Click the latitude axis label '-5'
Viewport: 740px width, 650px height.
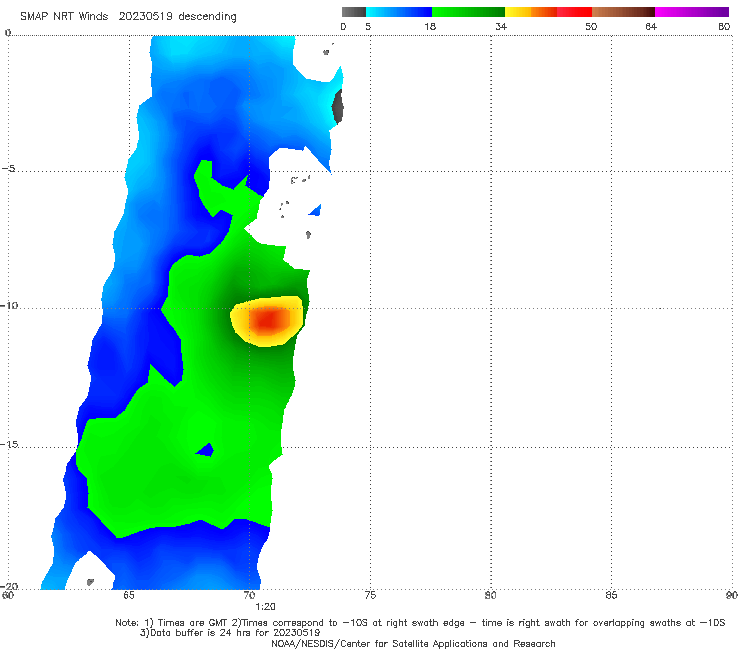pyautogui.click(x=9, y=169)
